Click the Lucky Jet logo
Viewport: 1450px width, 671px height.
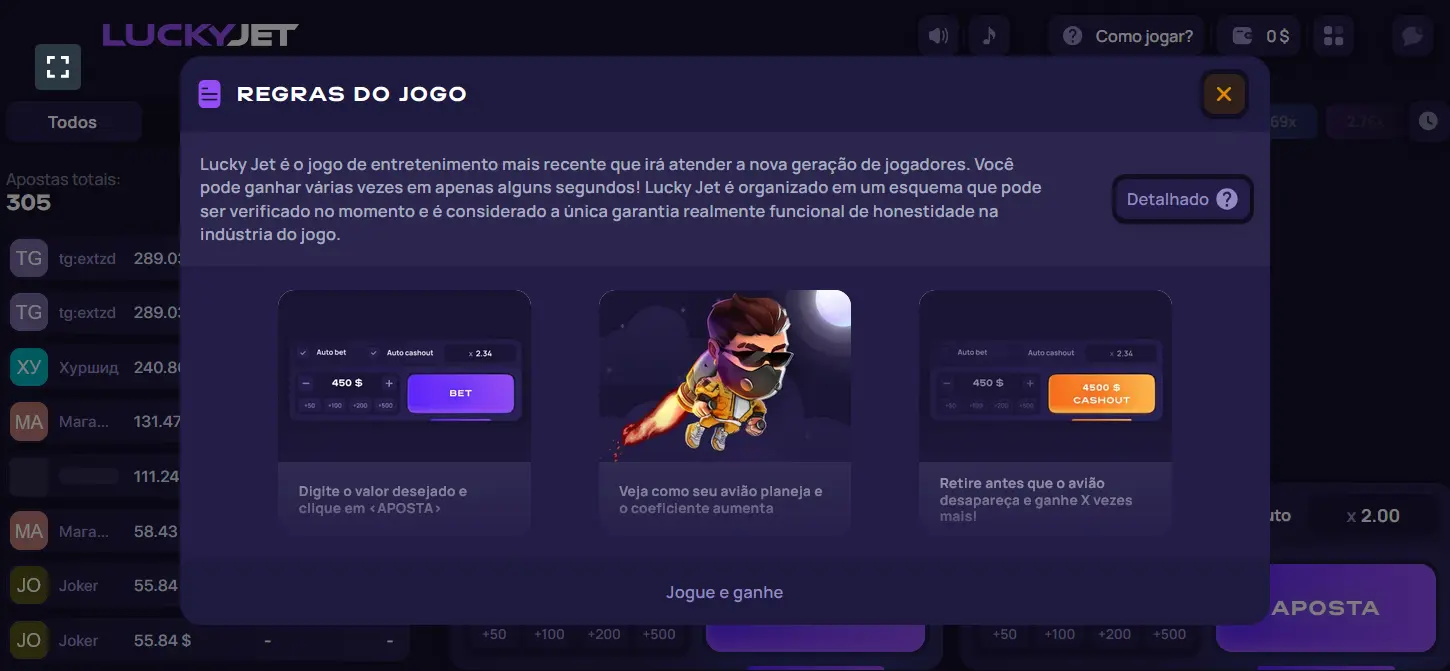pos(200,35)
